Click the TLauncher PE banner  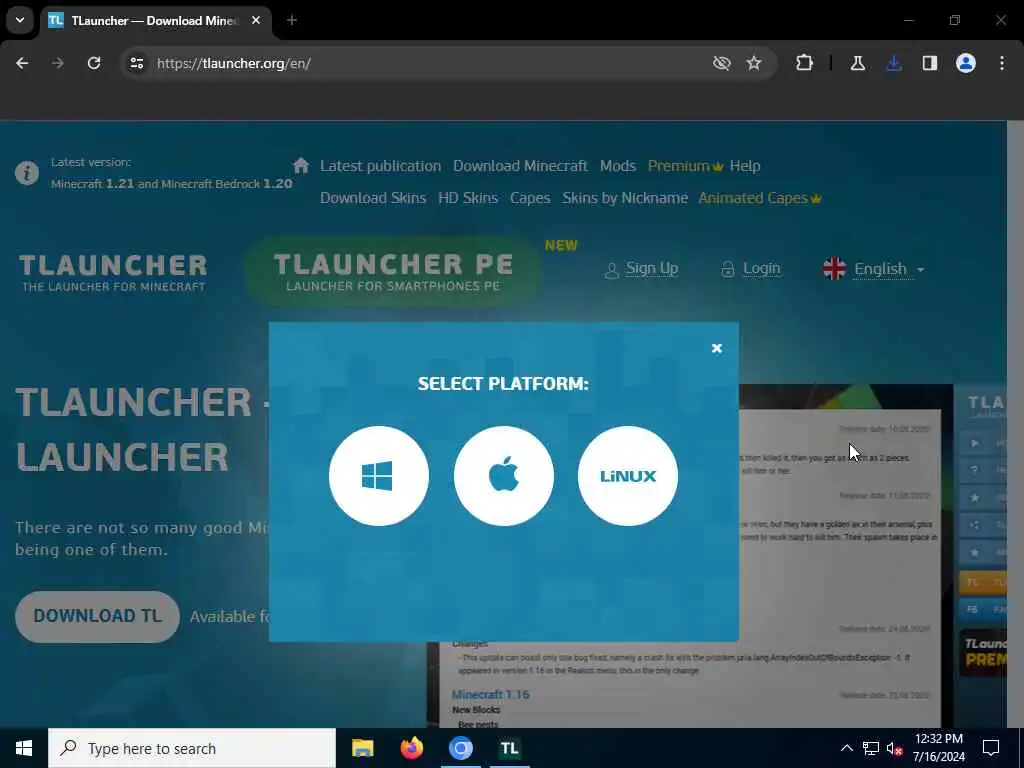click(x=393, y=271)
